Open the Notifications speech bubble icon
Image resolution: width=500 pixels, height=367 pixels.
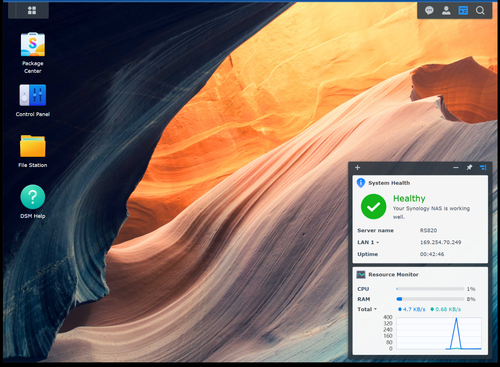pyautogui.click(x=429, y=10)
